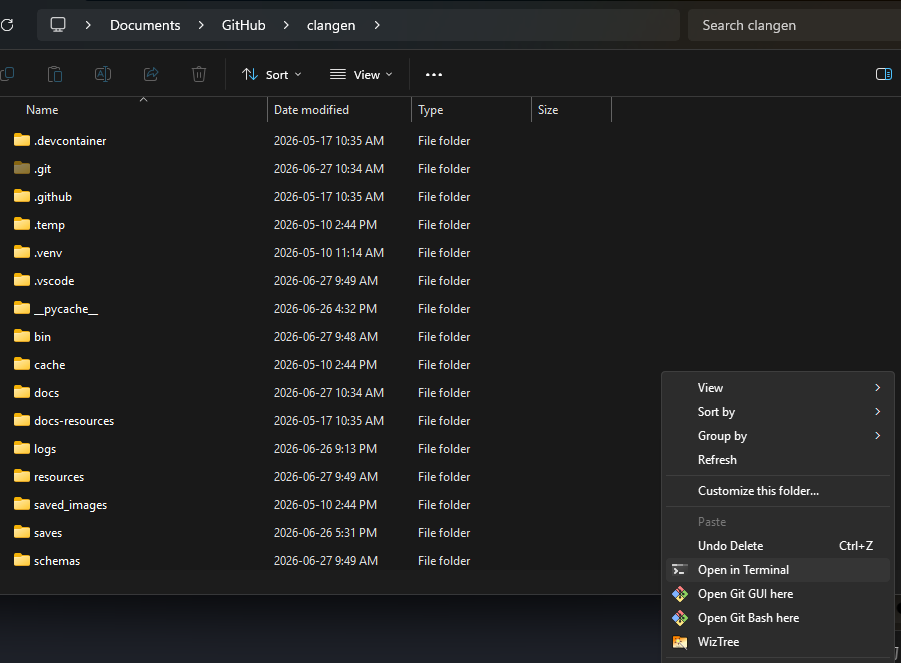Screen dimensions: 901x663
Task: Expand chevron after the monitor icon
Action: (x=88, y=25)
